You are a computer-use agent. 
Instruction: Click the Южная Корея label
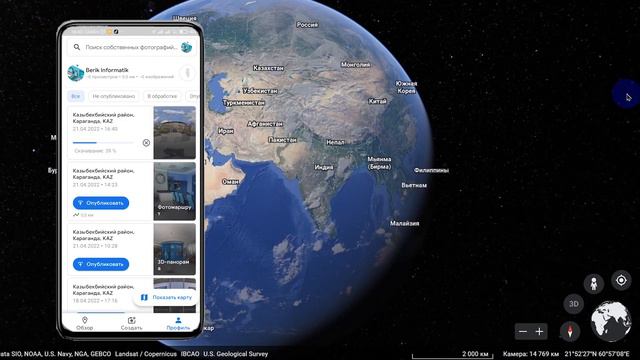click(406, 87)
